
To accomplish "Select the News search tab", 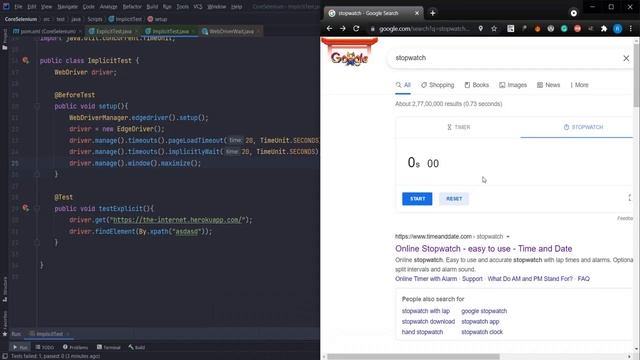I will (x=548, y=85).
